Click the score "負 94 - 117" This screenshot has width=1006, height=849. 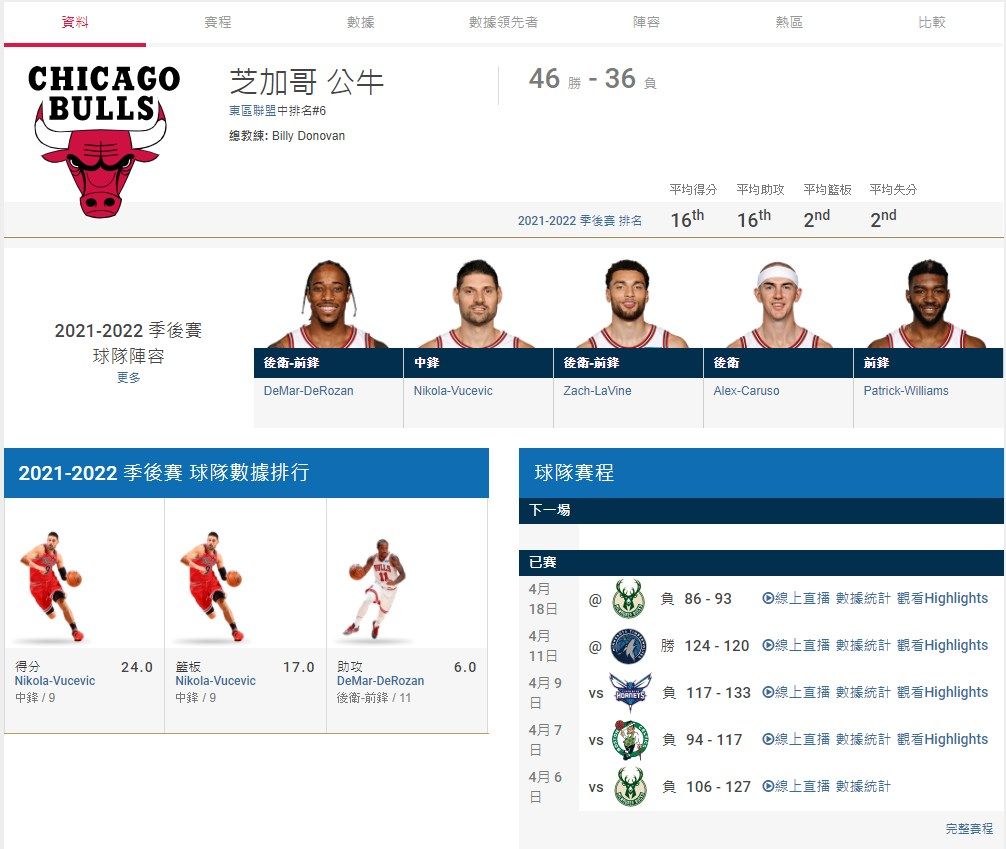click(x=702, y=740)
